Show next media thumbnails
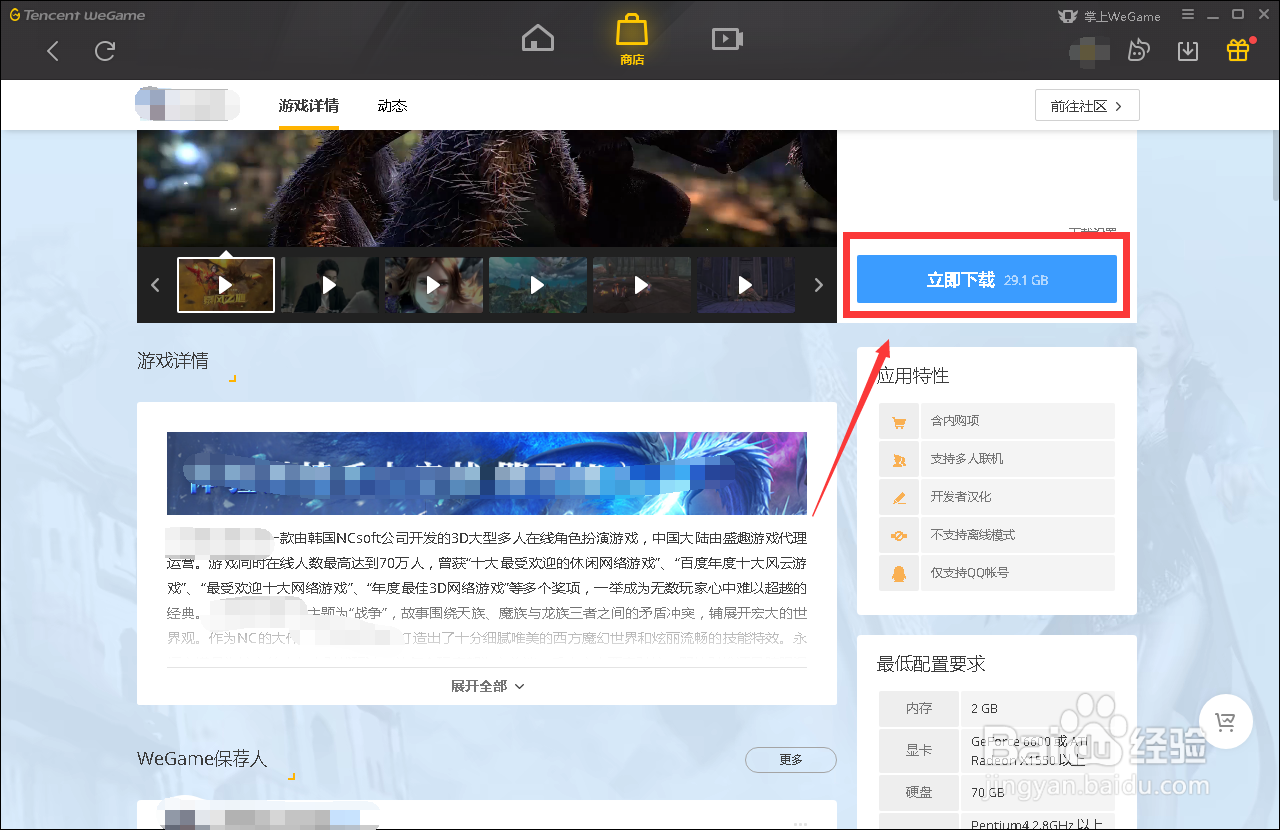1280x830 pixels. pyautogui.click(x=819, y=285)
